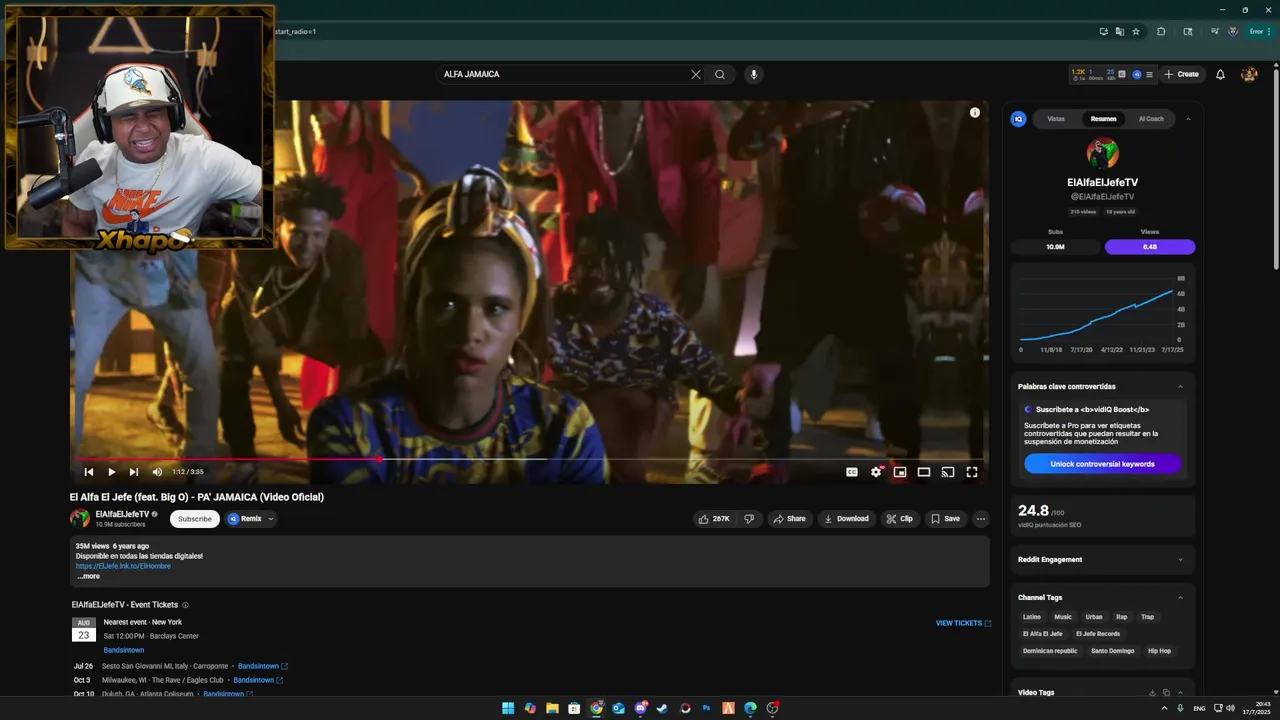This screenshot has height=720, width=1280.
Task: Open ElJefe.lnk.to/ElHombre description link
Action: [x=123, y=566]
